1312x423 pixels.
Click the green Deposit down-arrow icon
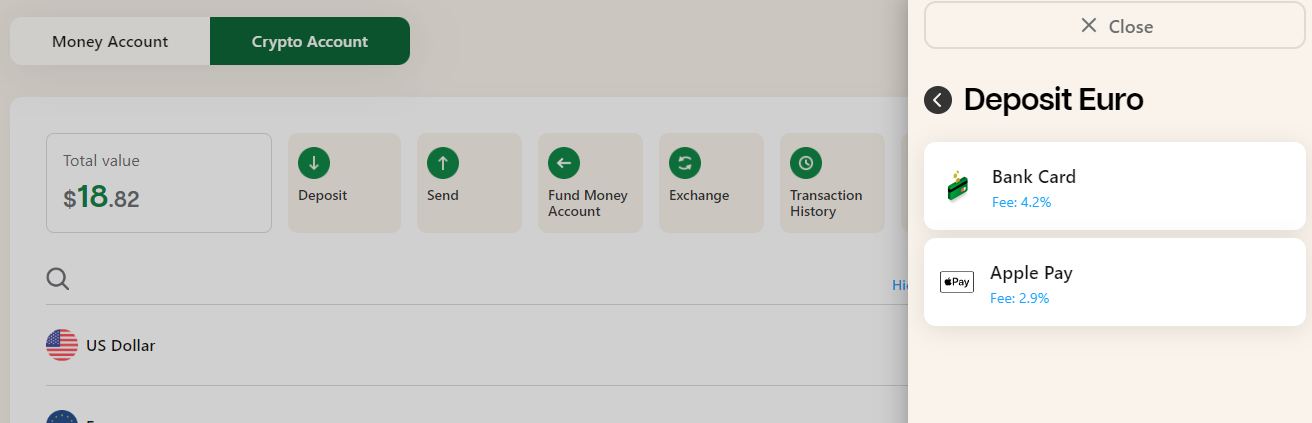[x=314, y=162]
